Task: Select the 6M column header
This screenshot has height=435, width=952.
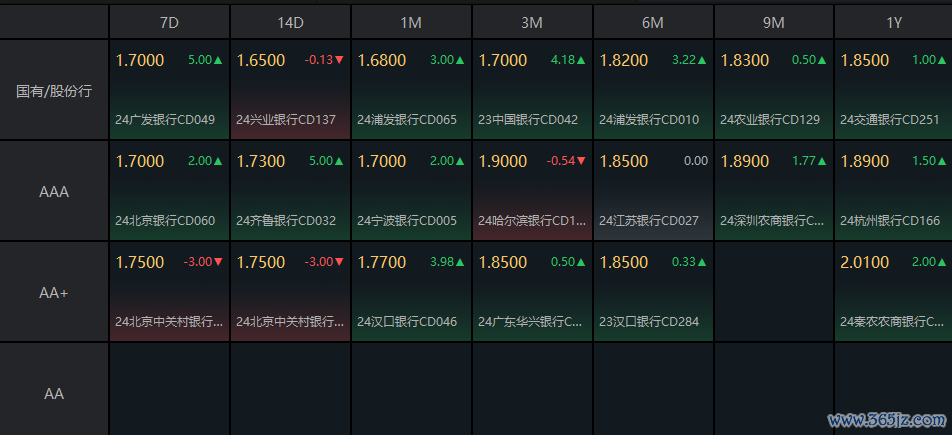Action: click(x=653, y=22)
